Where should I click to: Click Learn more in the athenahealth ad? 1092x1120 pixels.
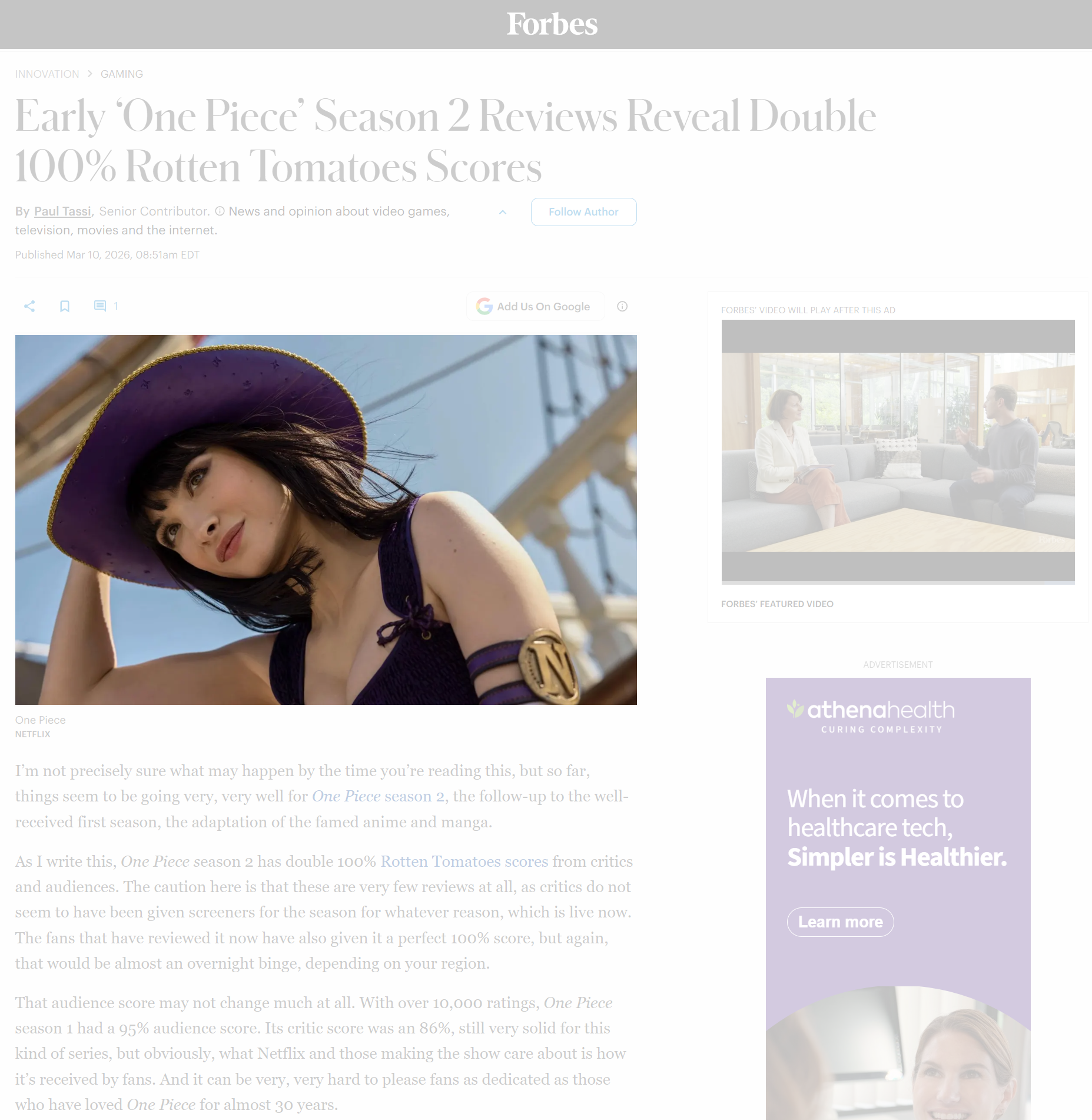[840, 922]
